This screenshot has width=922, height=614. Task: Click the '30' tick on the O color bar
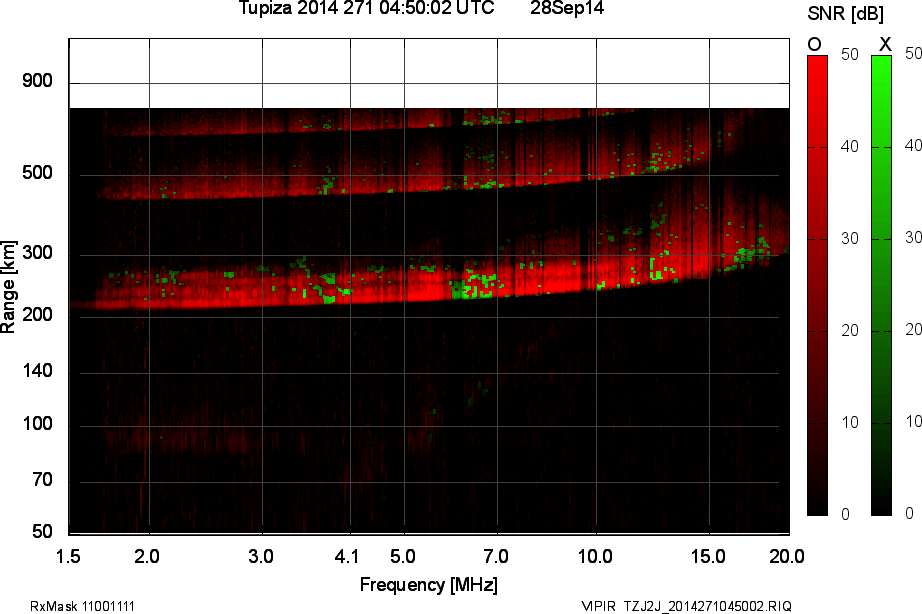pyautogui.click(x=850, y=239)
